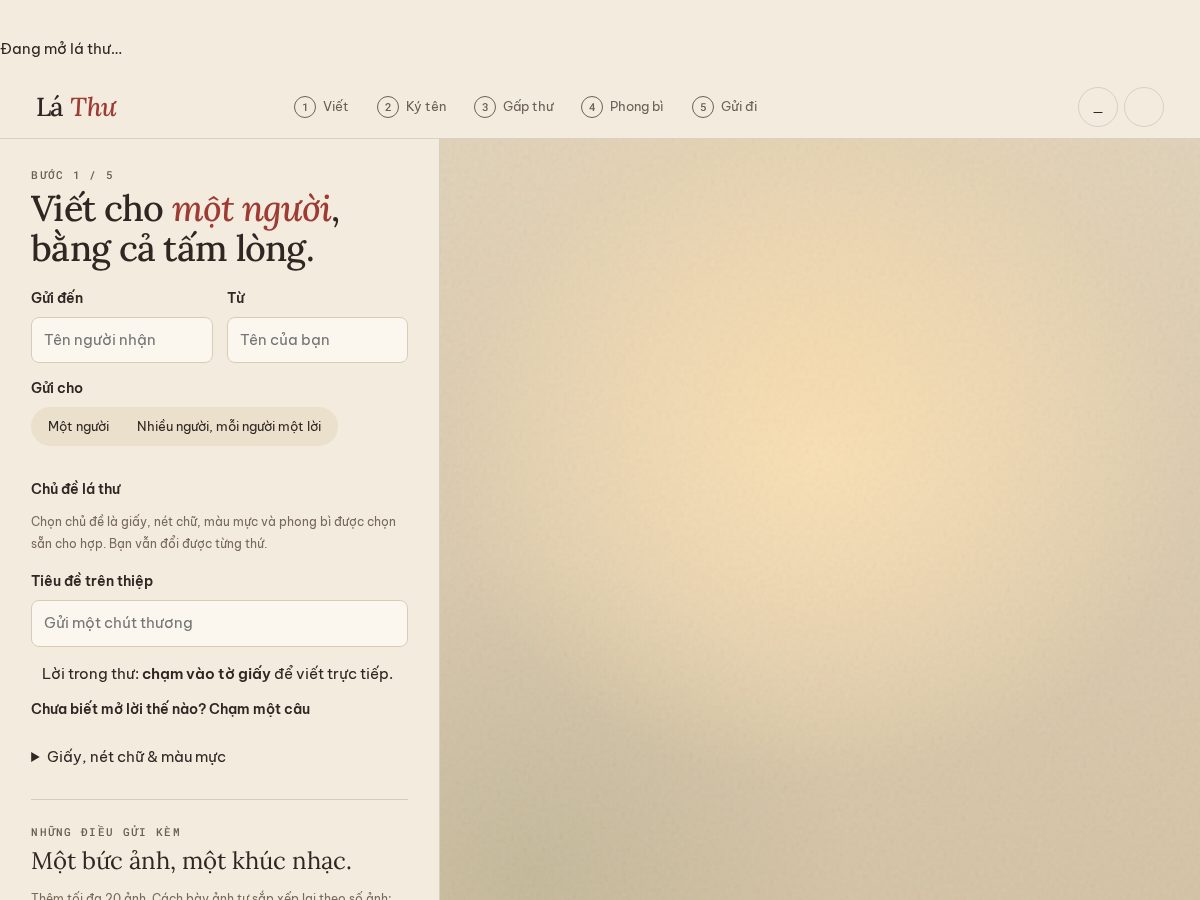Go to step 2 Ký tên

pyautogui.click(x=412, y=107)
